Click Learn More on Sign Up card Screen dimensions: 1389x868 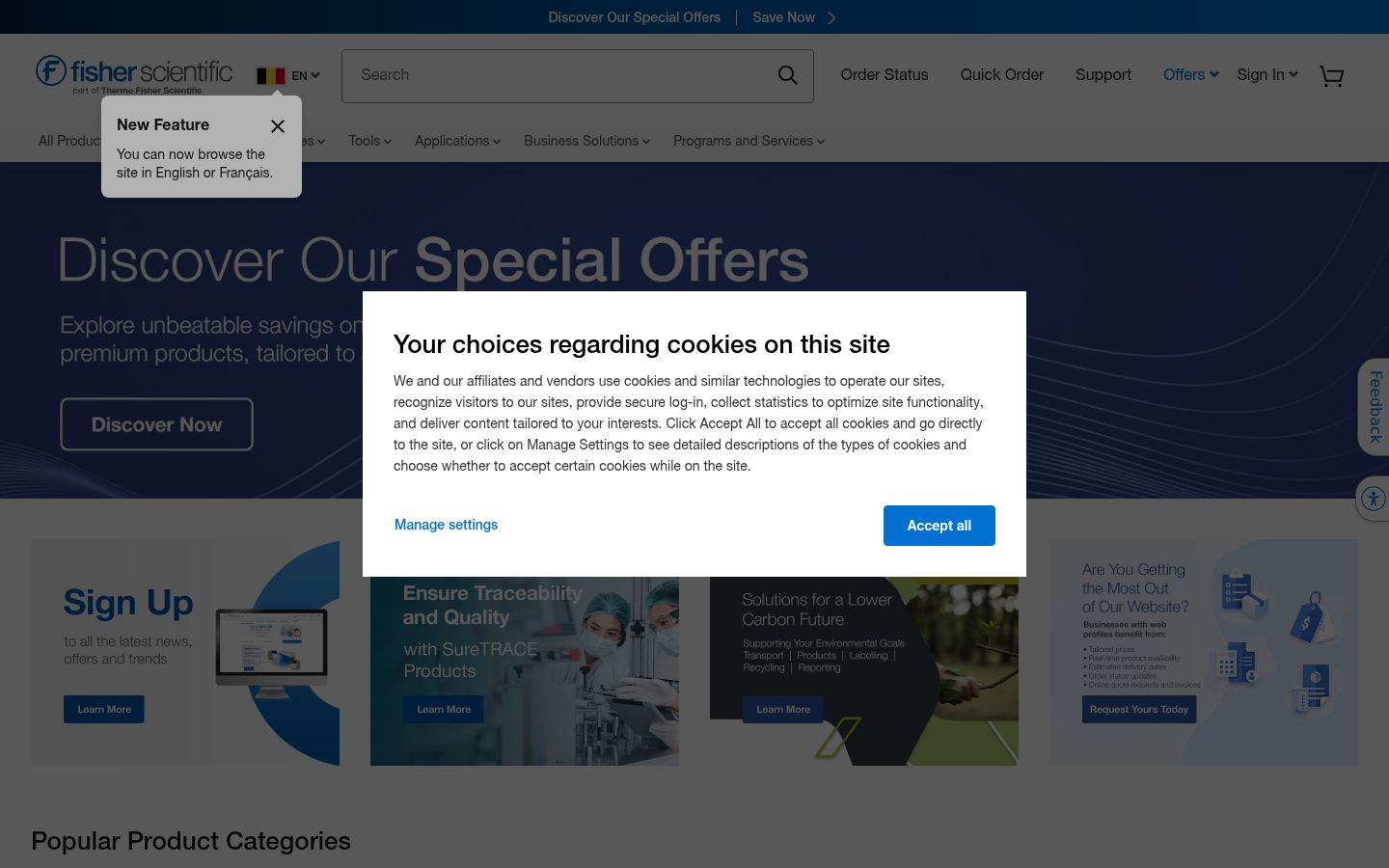point(104,710)
